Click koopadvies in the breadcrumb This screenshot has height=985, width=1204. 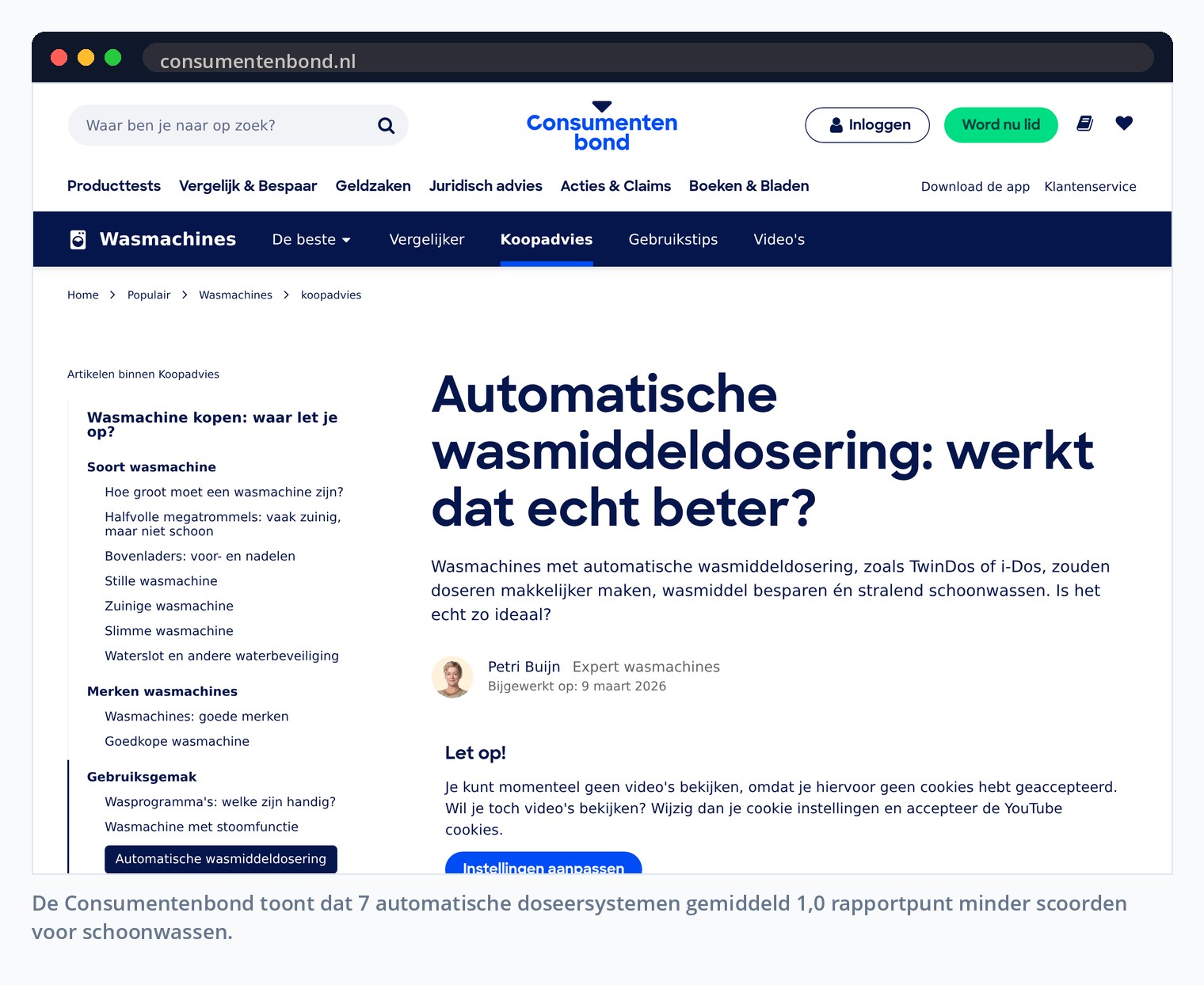[x=331, y=295]
